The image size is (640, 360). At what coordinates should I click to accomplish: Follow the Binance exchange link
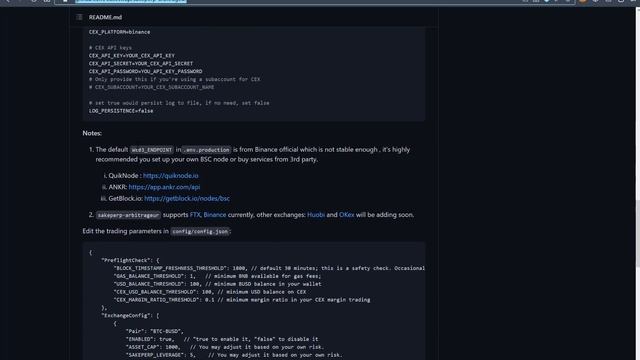[215, 215]
